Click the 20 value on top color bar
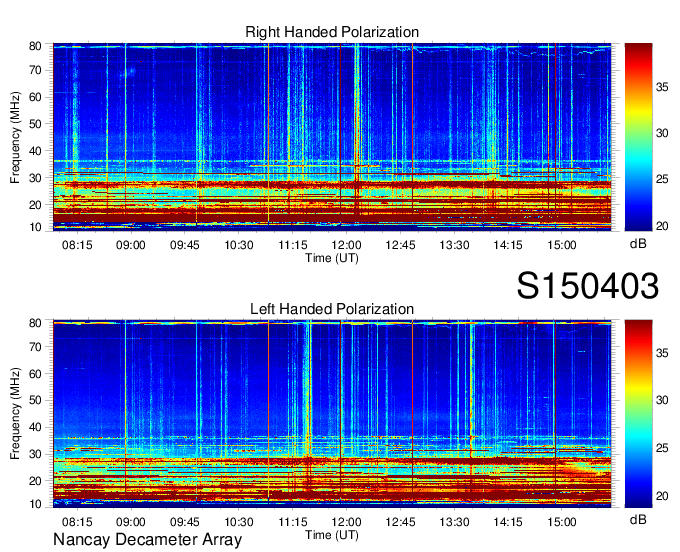The height and width of the screenshot is (552, 680). coord(662,225)
